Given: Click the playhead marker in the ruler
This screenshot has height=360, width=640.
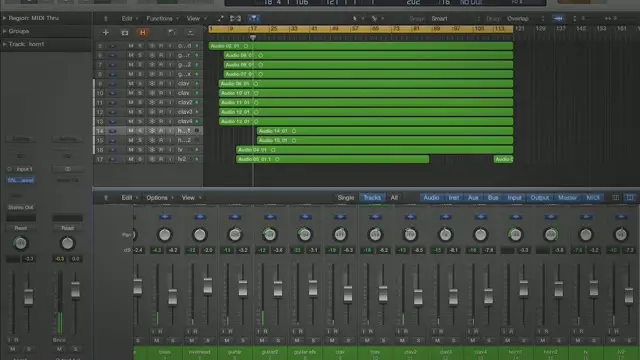Looking at the screenshot, I should point(253,38).
